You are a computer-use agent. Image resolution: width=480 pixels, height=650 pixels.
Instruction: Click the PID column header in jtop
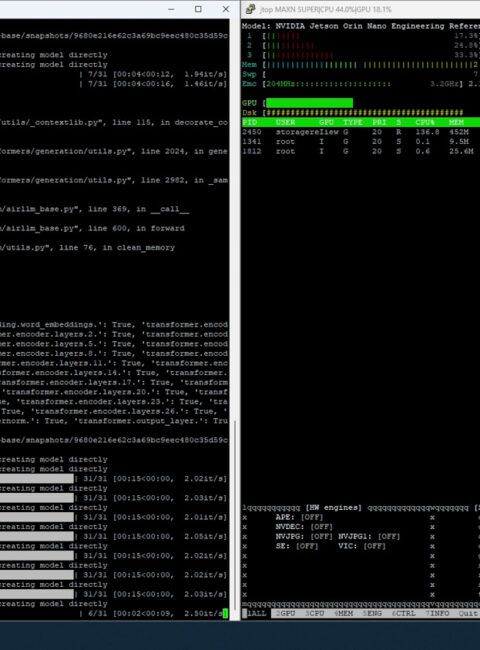pyautogui.click(x=250, y=122)
